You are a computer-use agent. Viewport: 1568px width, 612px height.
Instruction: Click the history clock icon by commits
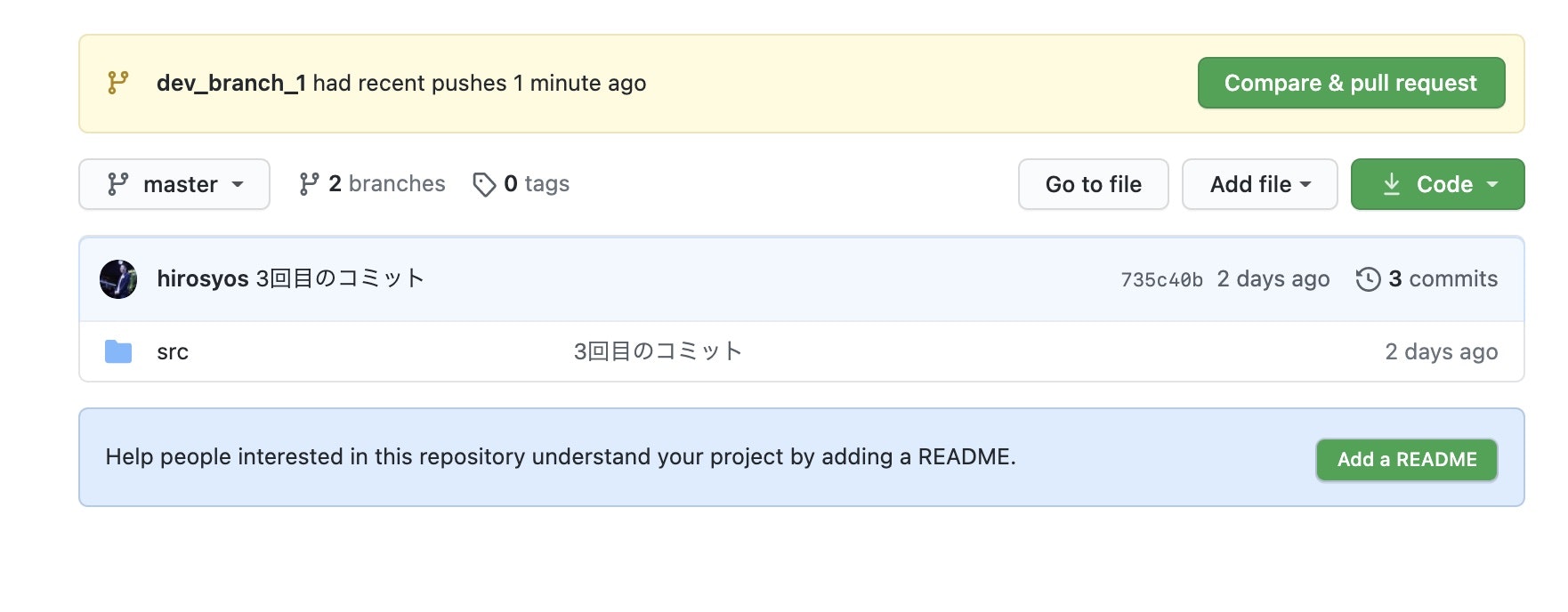pos(1368,279)
